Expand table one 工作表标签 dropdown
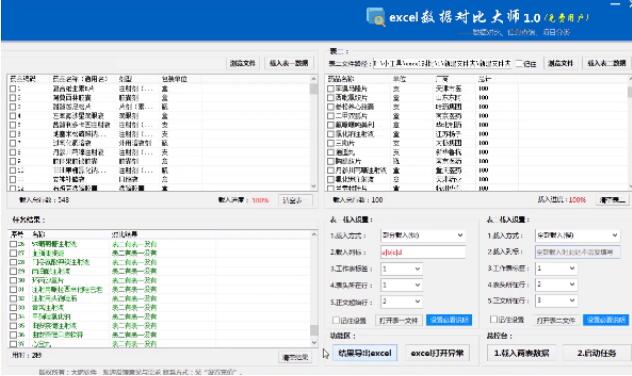The width and height of the screenshot is (632, 376). (401, 269)
